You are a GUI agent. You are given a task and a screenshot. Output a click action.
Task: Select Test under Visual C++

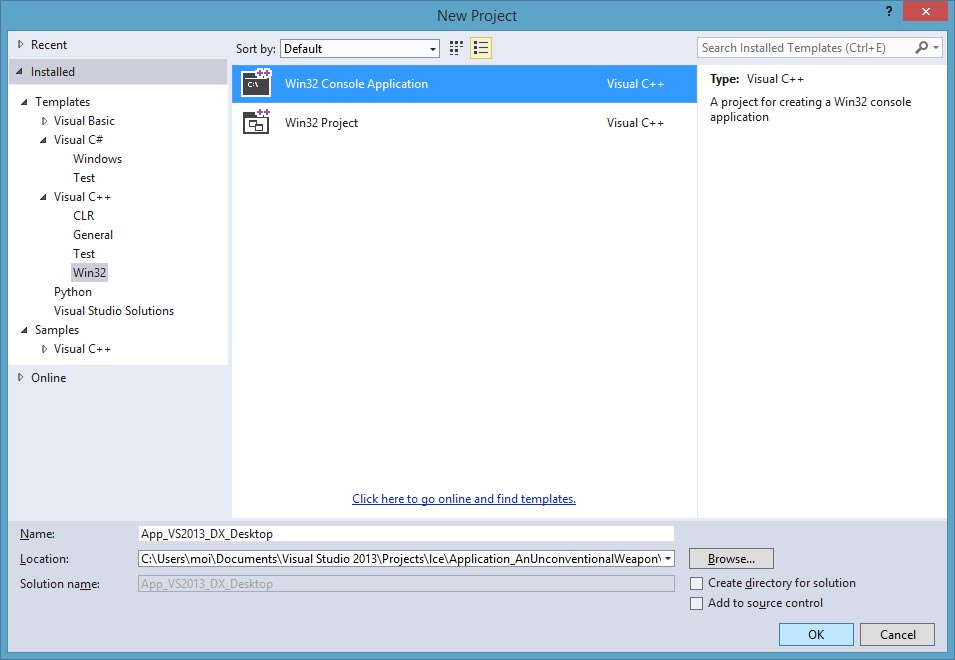pos(84,253)
